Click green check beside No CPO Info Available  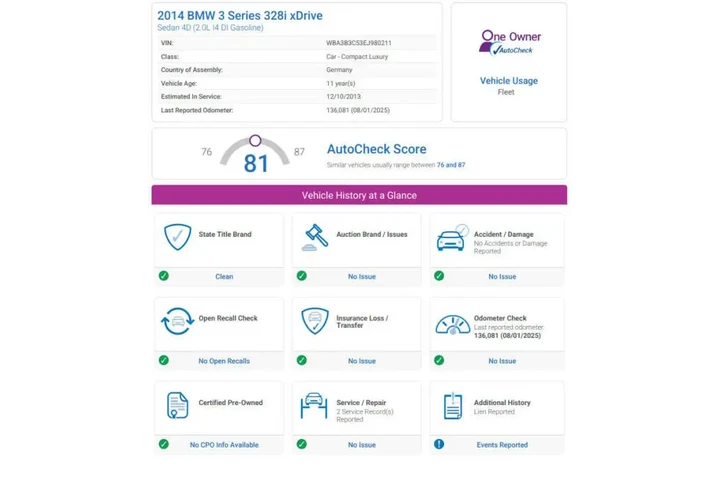[164, 444]
